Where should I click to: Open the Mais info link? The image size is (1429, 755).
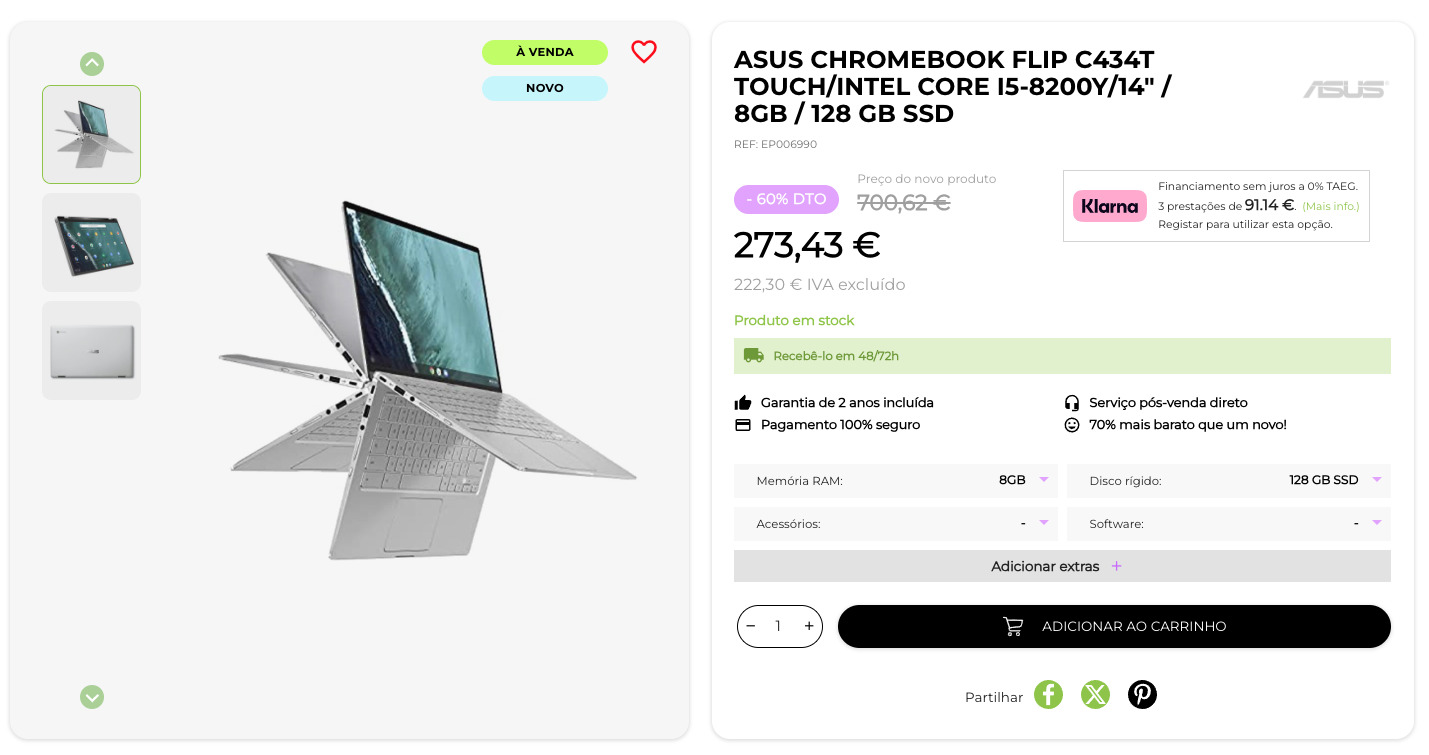click(1330, 206)
